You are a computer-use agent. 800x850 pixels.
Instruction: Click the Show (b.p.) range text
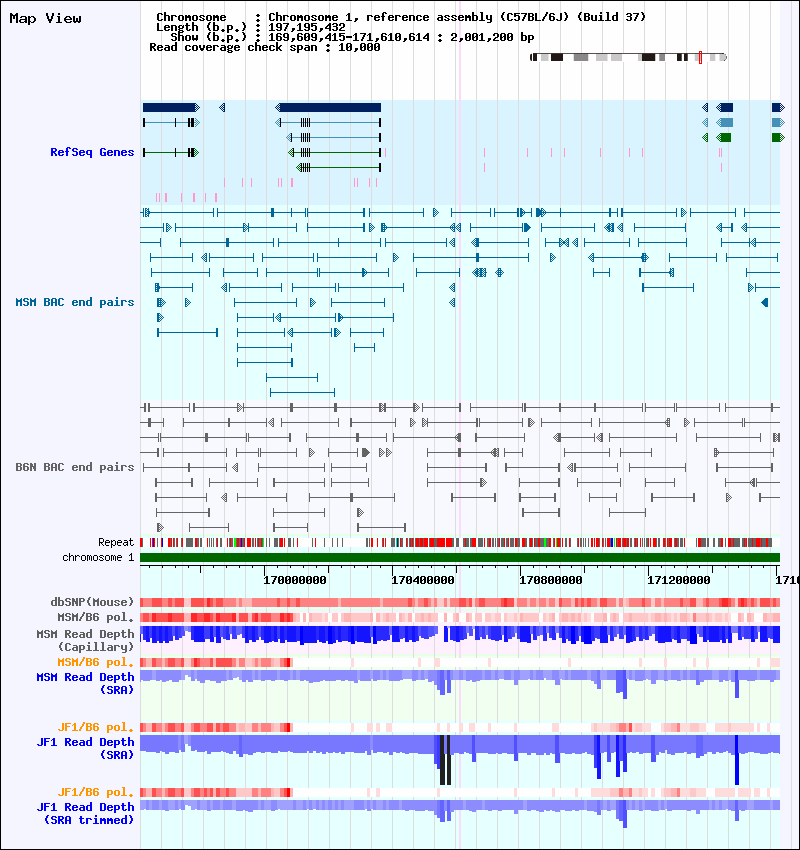[x=352, y=37]
